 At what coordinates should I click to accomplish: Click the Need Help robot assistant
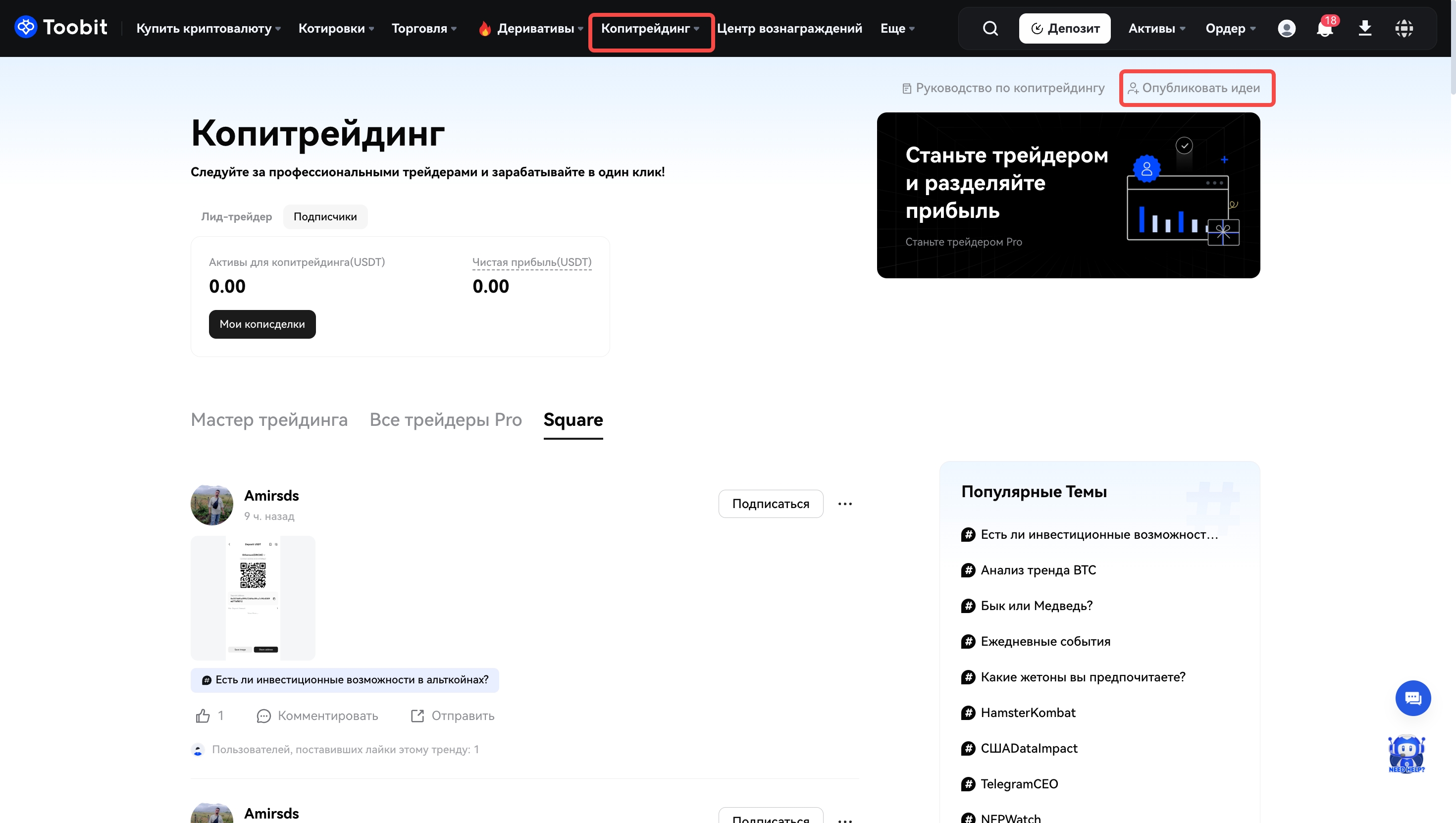(x=1406, y=754)
